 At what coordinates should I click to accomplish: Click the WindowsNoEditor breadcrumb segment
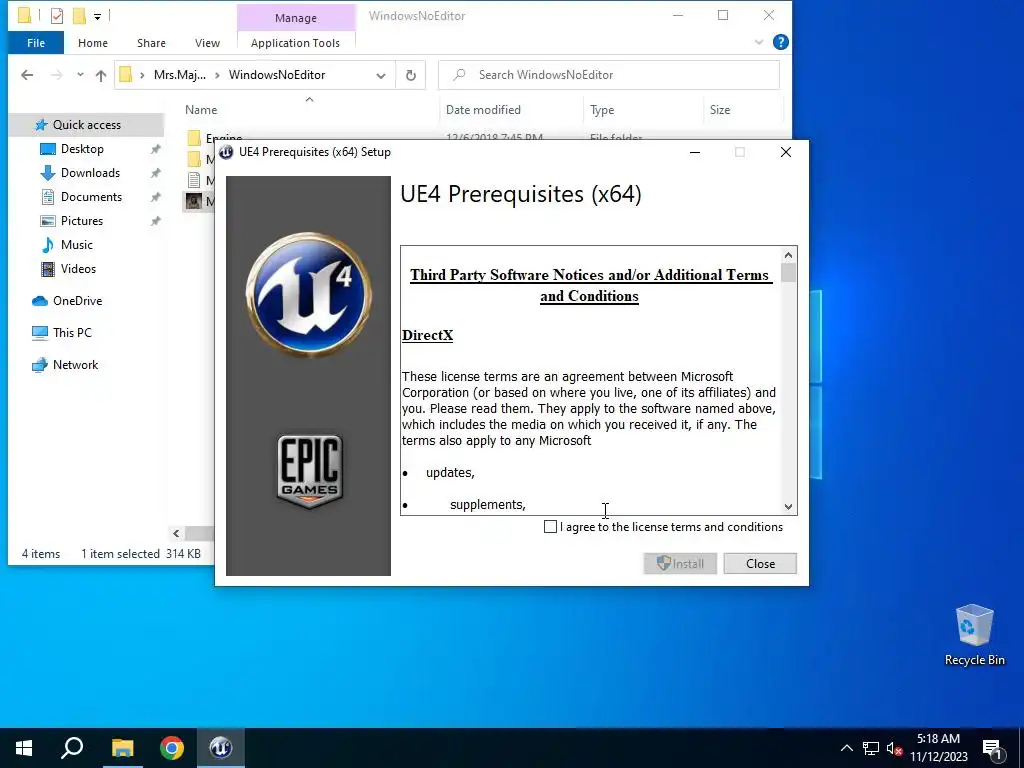click(x=277, y=75)
